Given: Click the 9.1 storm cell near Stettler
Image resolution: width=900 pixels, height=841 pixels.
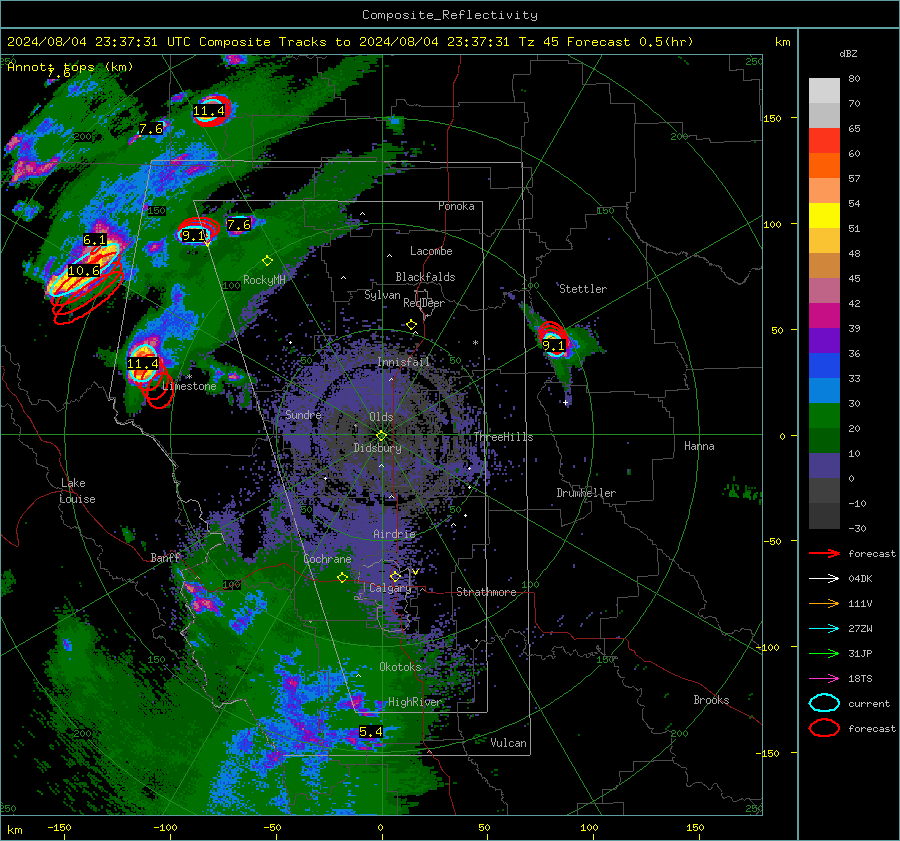Looking at the screenshot, I should tap(554, 346).
